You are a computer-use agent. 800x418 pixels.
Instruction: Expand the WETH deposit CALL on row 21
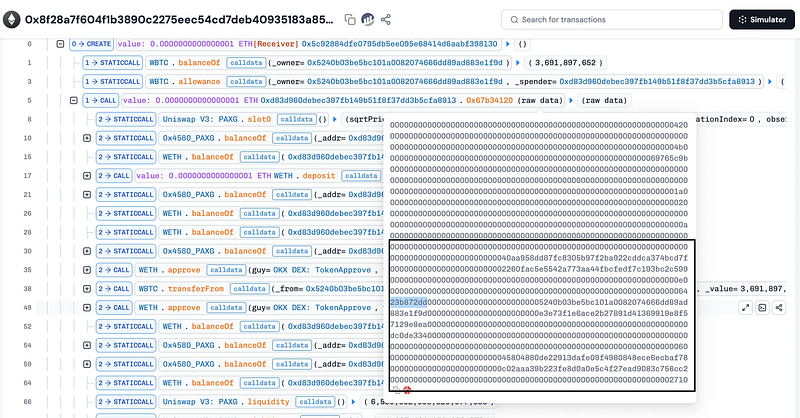tap(88, 175)
